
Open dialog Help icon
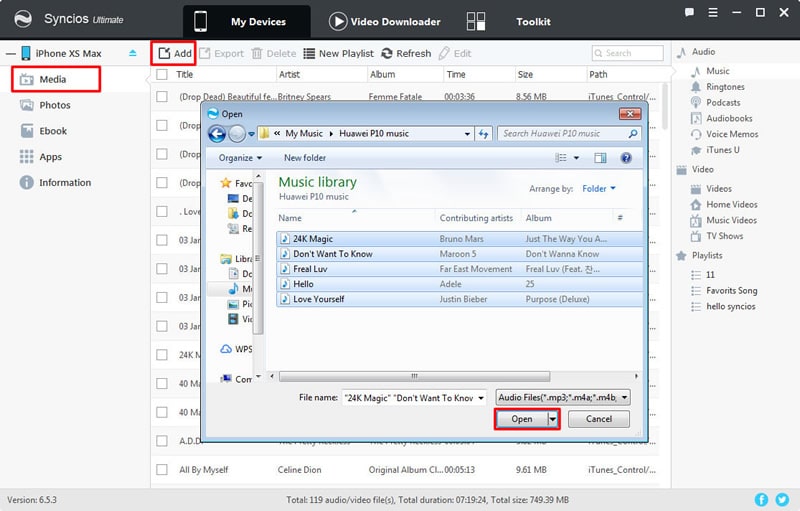coord(626,158)
